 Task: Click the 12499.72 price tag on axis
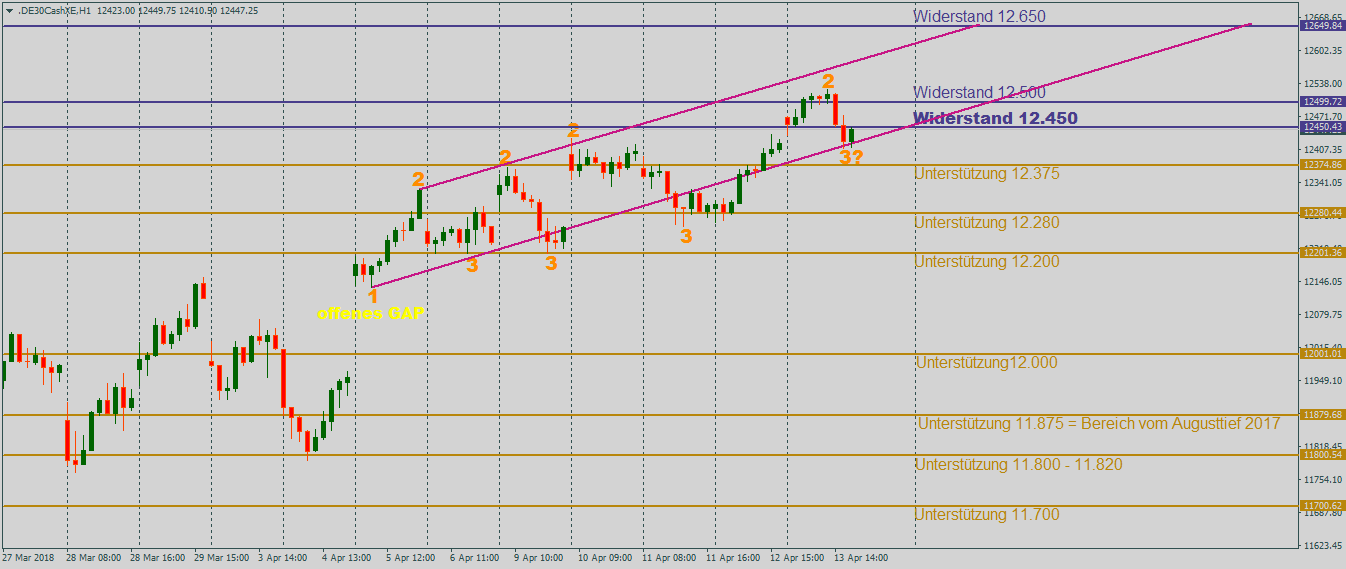[1322, 102]
